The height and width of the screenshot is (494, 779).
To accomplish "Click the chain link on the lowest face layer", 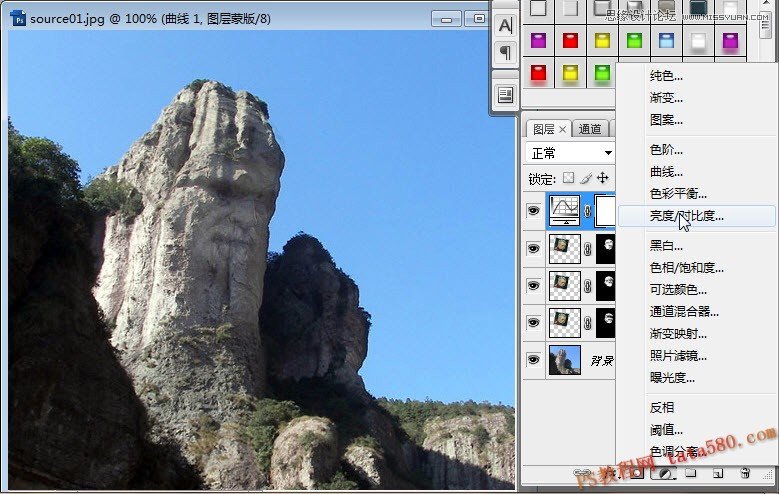I will click(x=588, y=323).
